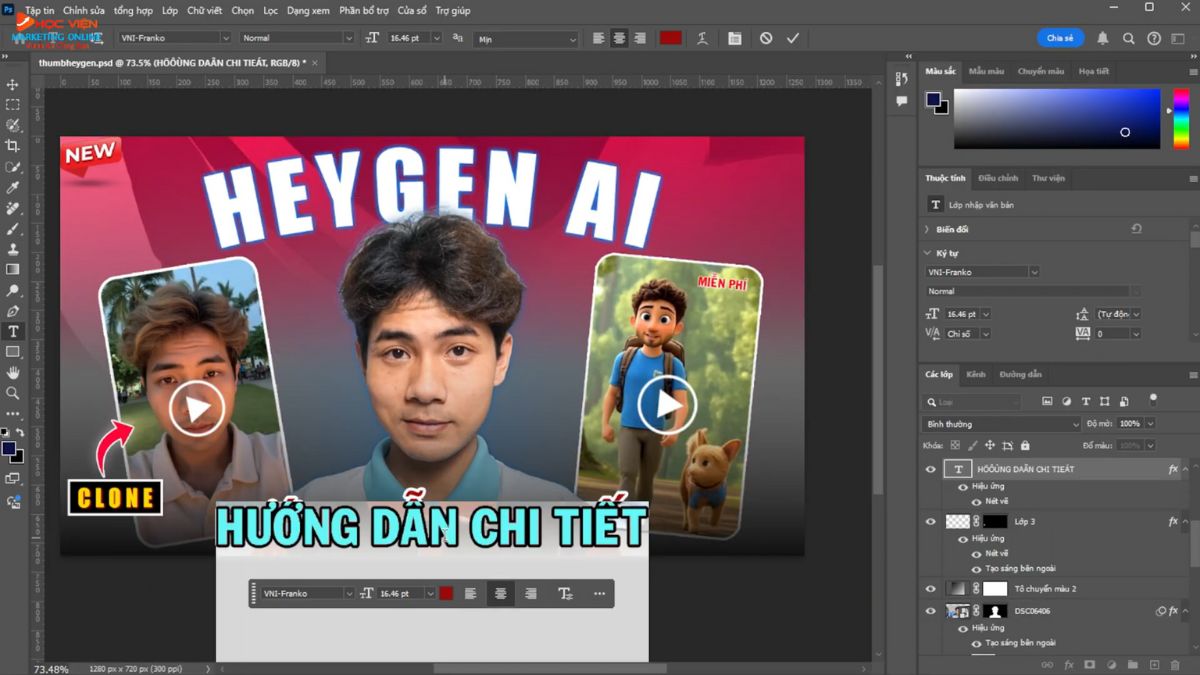Open the Cửa sổ menu
The image size is (1200, 675).
[412, 10]
